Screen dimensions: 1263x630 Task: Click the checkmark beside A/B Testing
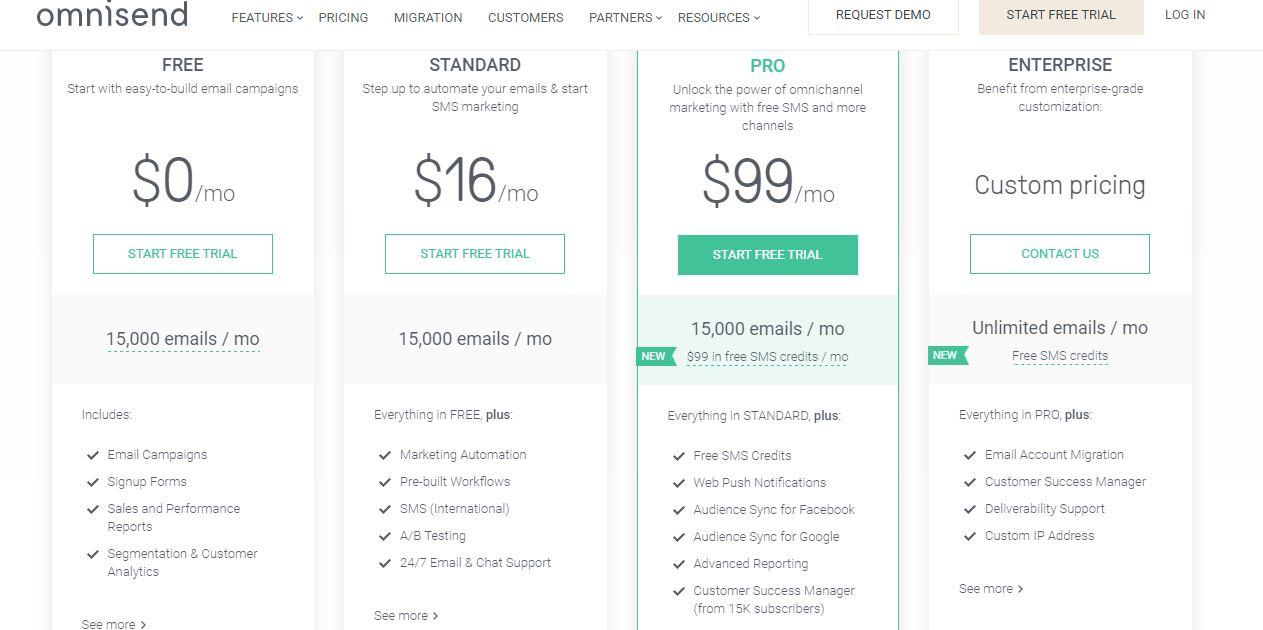click(385, 535)
